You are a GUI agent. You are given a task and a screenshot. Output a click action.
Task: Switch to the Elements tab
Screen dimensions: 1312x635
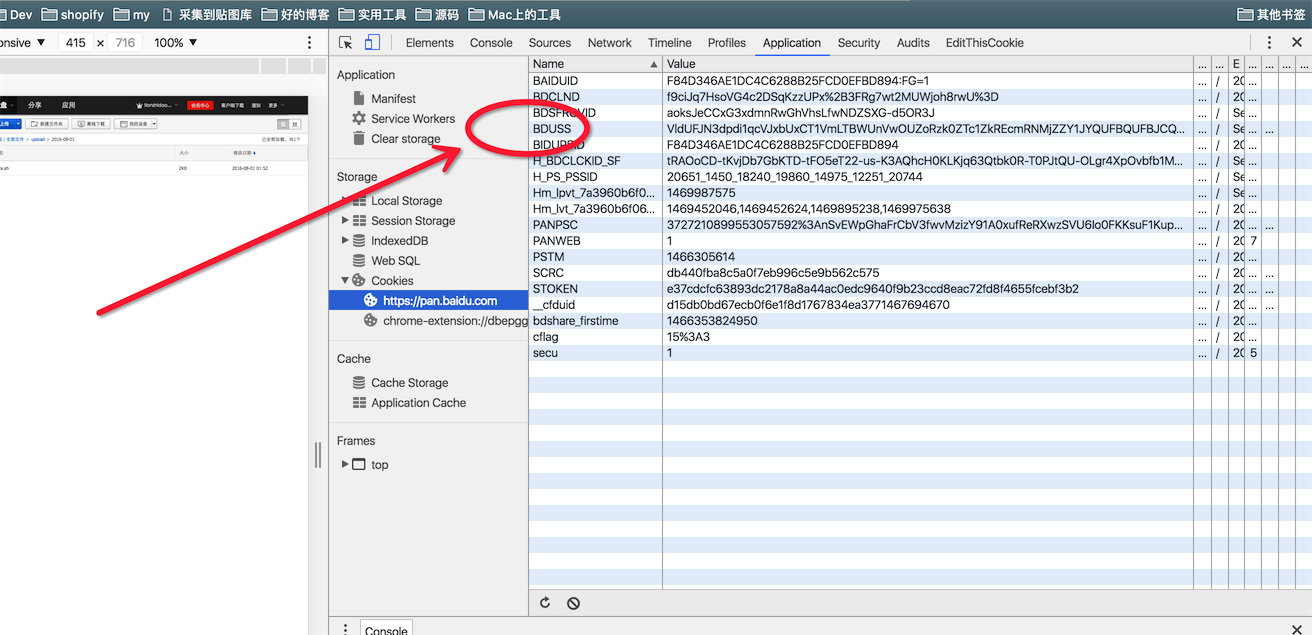coord(430,43)
